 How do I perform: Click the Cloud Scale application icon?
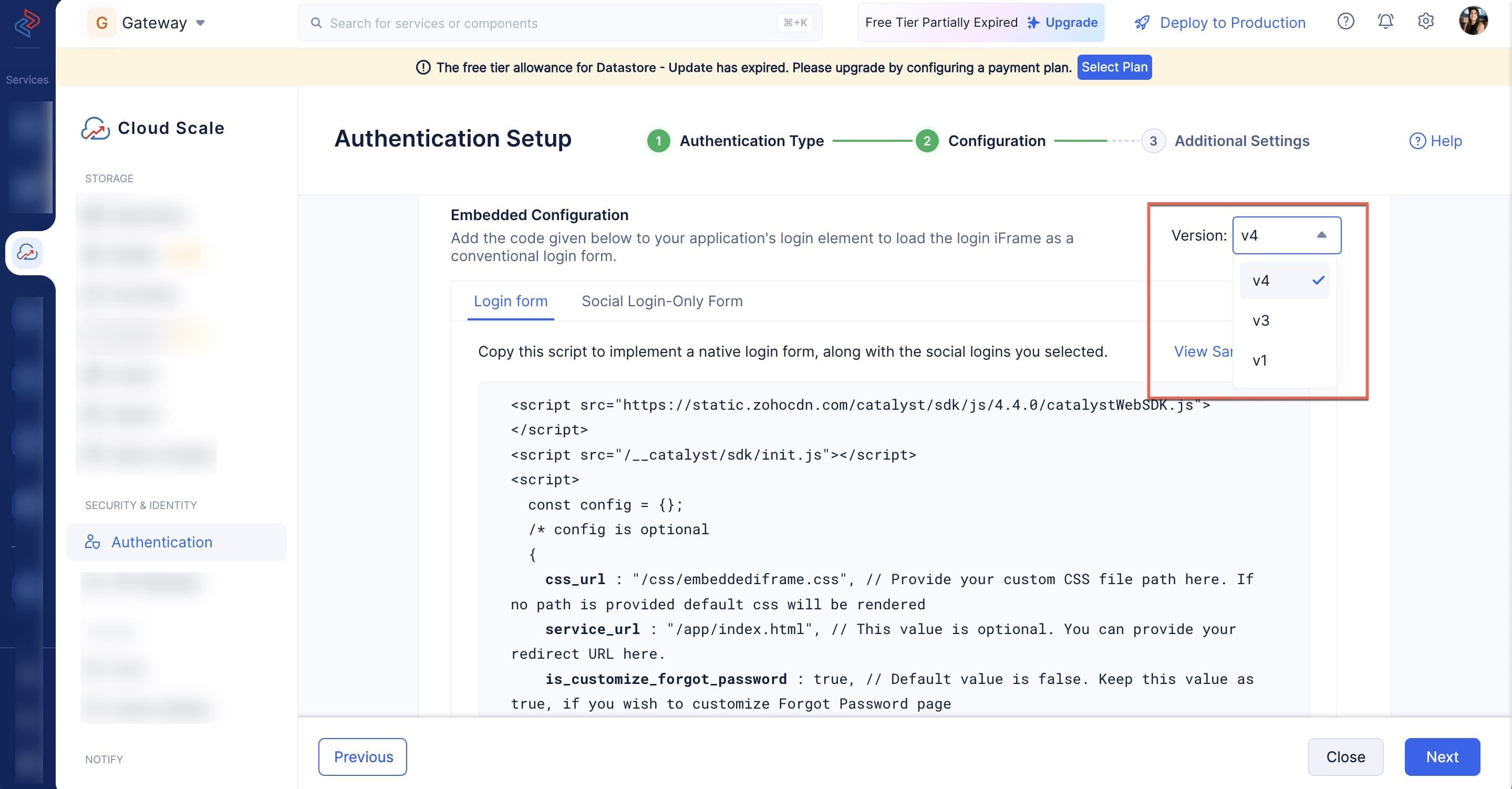(94, 128)
